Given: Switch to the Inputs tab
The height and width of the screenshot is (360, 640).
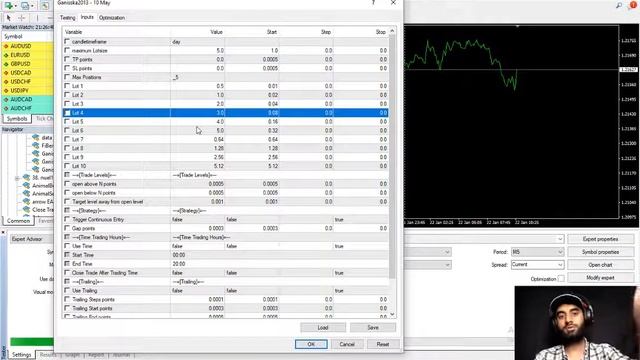Looking at the screenshot, I should pos(87,17).
